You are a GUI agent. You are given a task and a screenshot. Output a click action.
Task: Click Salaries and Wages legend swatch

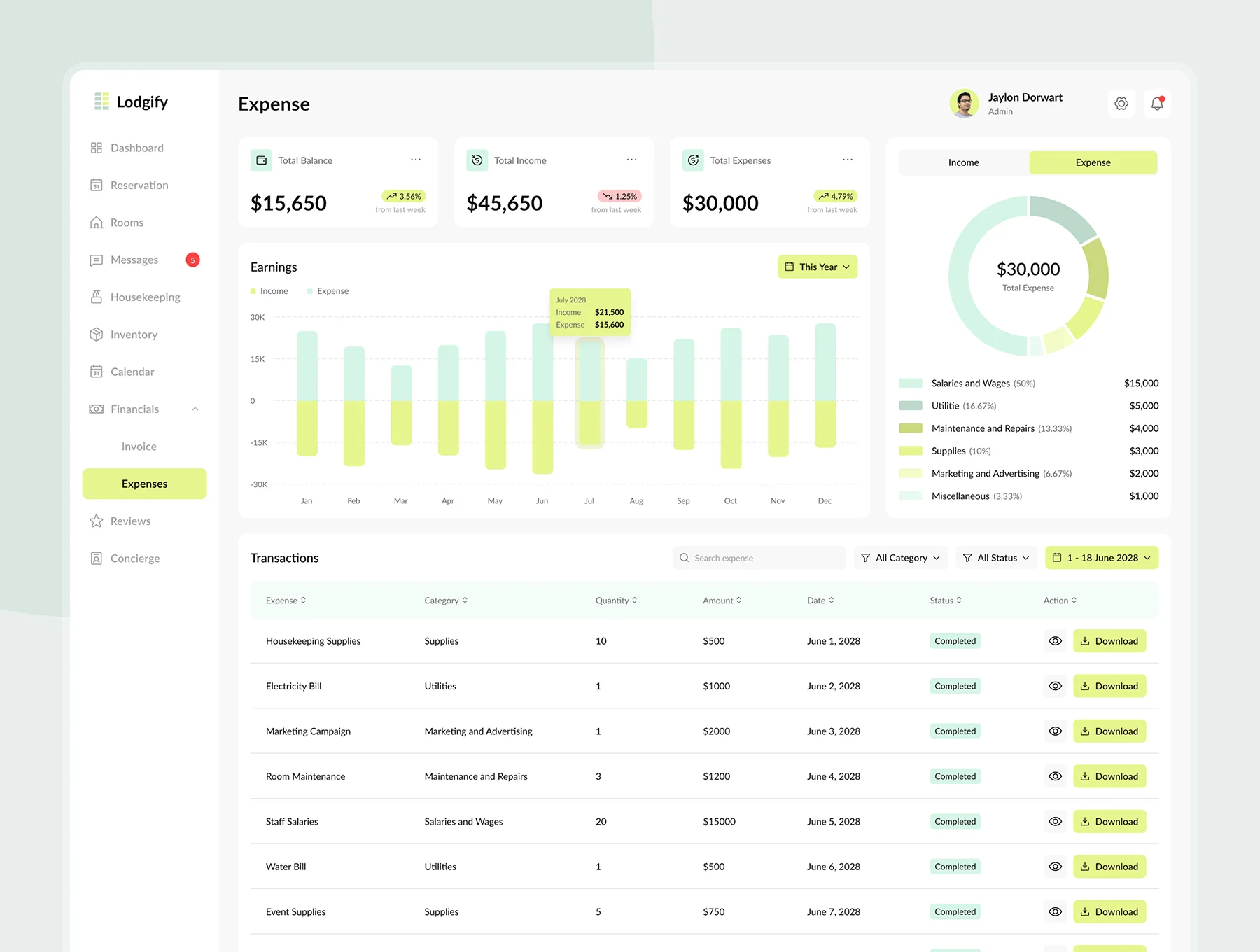tap(911, 383)
